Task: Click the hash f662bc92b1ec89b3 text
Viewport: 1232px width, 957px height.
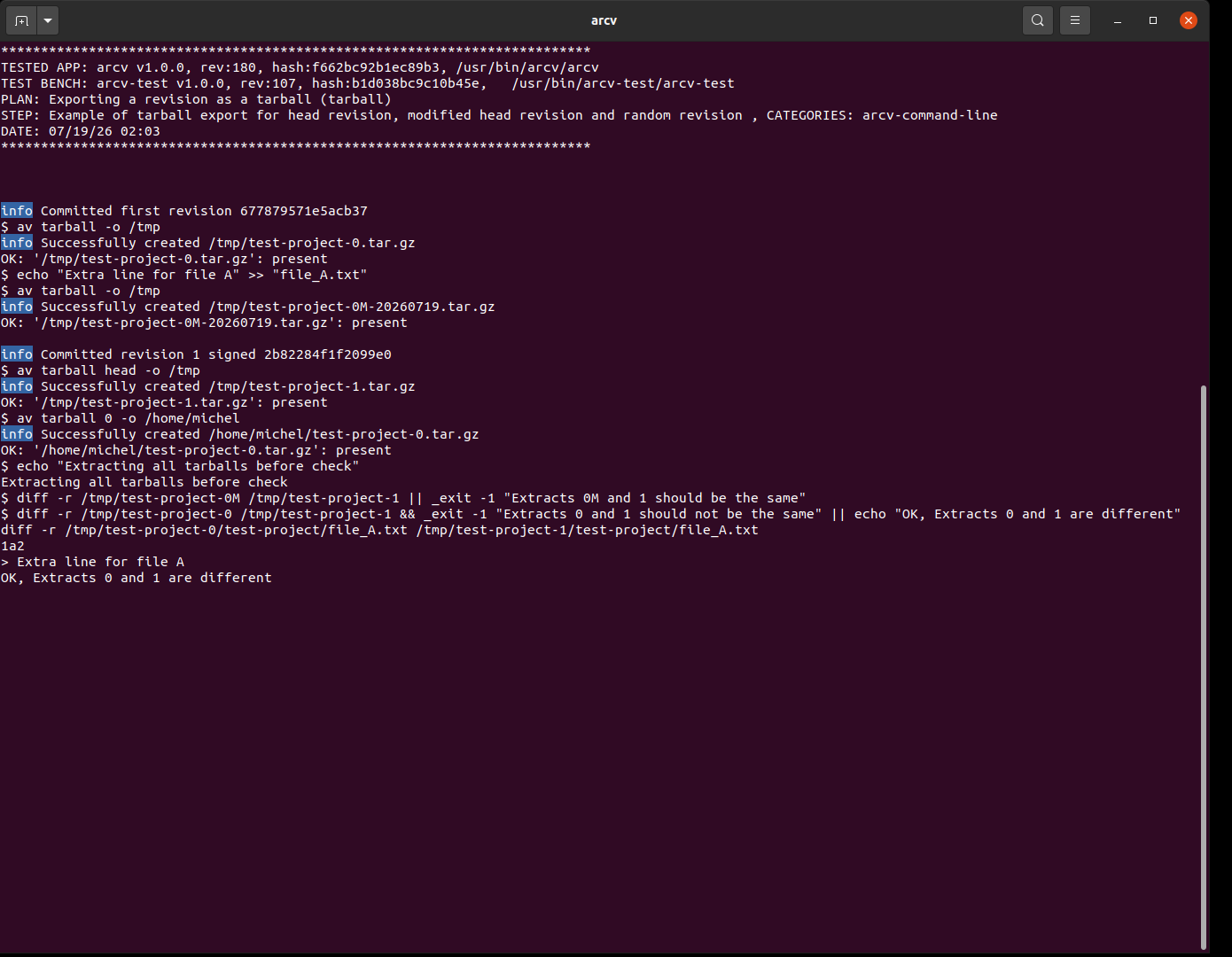Action: pos(376,67)
